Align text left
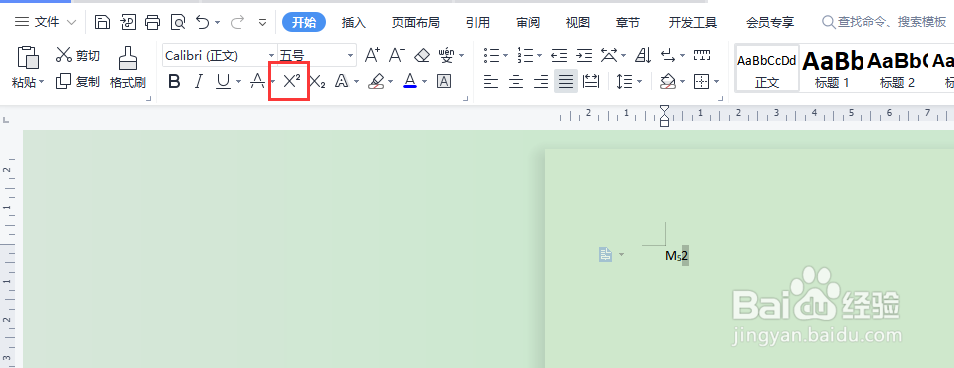 tap(491, 81)
